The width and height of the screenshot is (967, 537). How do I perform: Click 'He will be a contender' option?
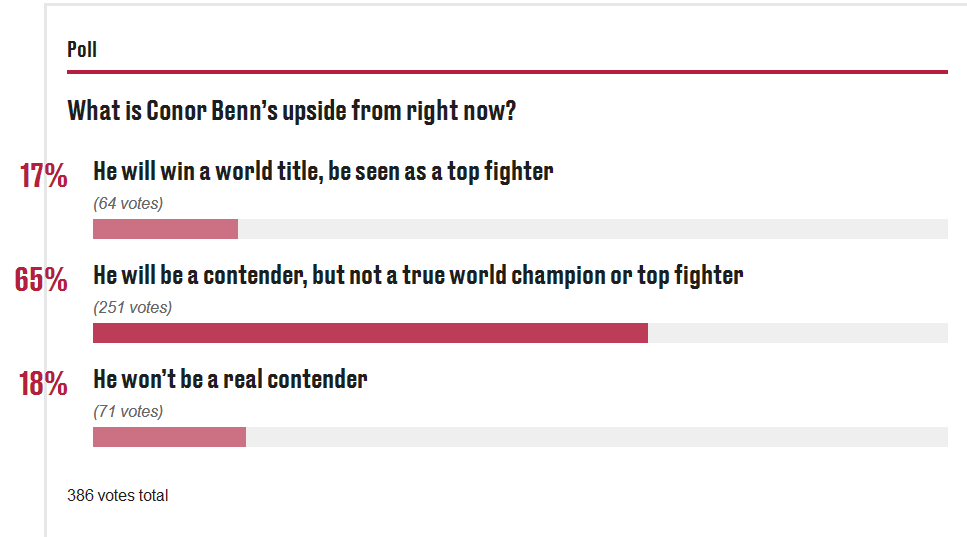418,276
